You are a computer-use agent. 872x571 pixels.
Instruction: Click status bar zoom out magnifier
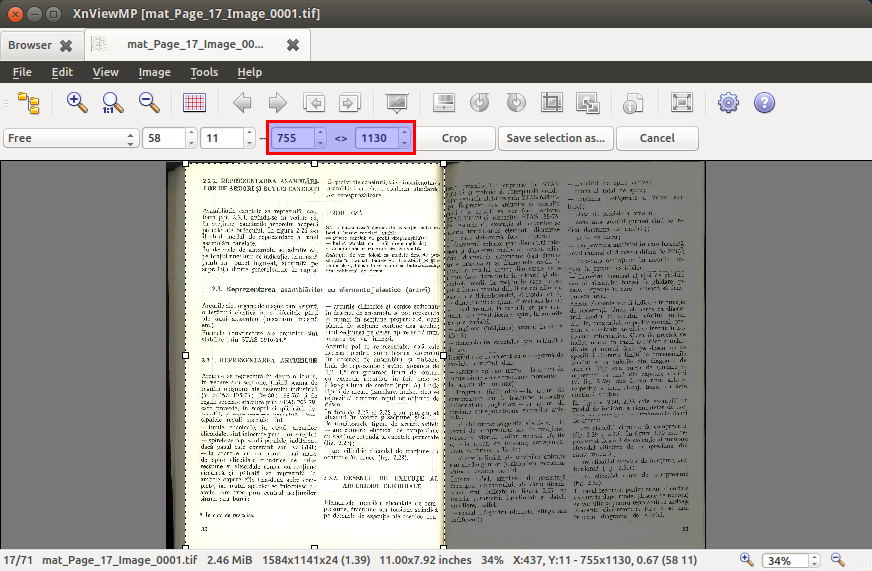point(838,560)
